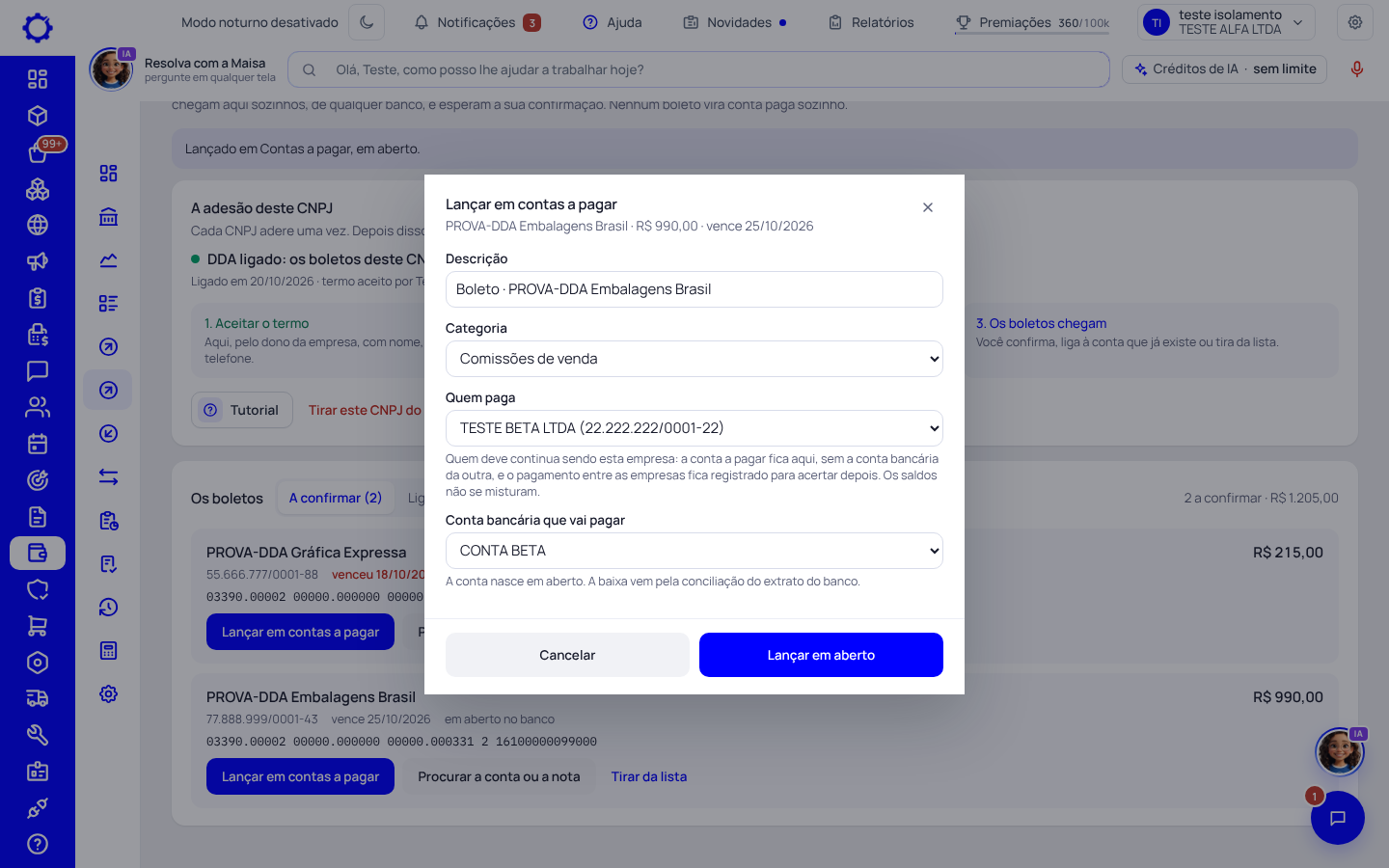Close the Lançar em contas a pagar dialog
Image resolution: width=1389 pixels, height=868 pixels.
(x=928, y=207)
